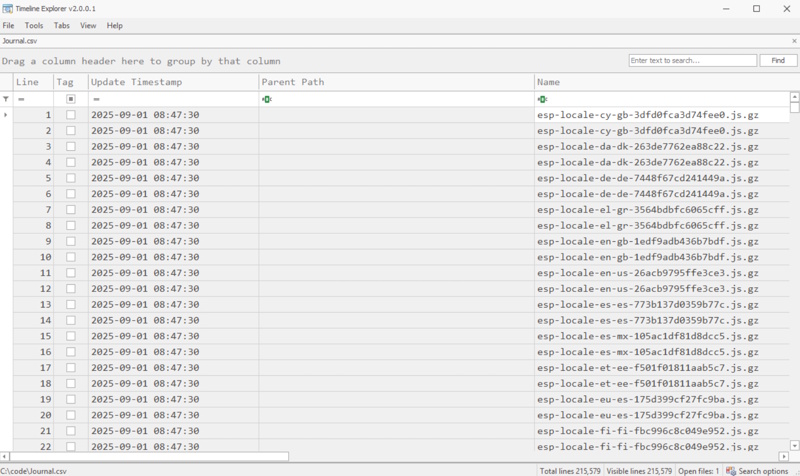Select the Journal.csv tab
This screenshot has height=476, width=800.
click(19, 41)
